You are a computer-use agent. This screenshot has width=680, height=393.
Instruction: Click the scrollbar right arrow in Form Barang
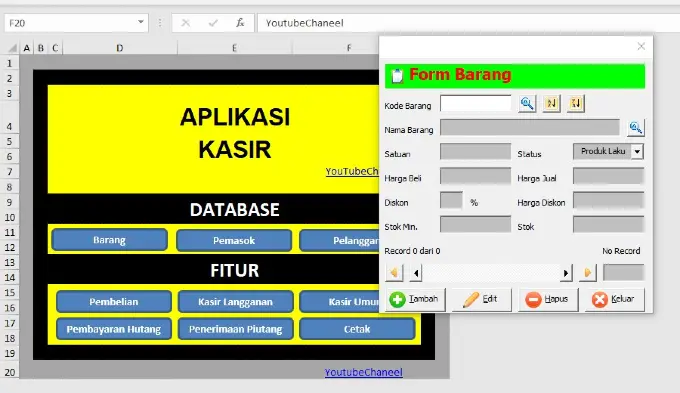pos(566,273)
